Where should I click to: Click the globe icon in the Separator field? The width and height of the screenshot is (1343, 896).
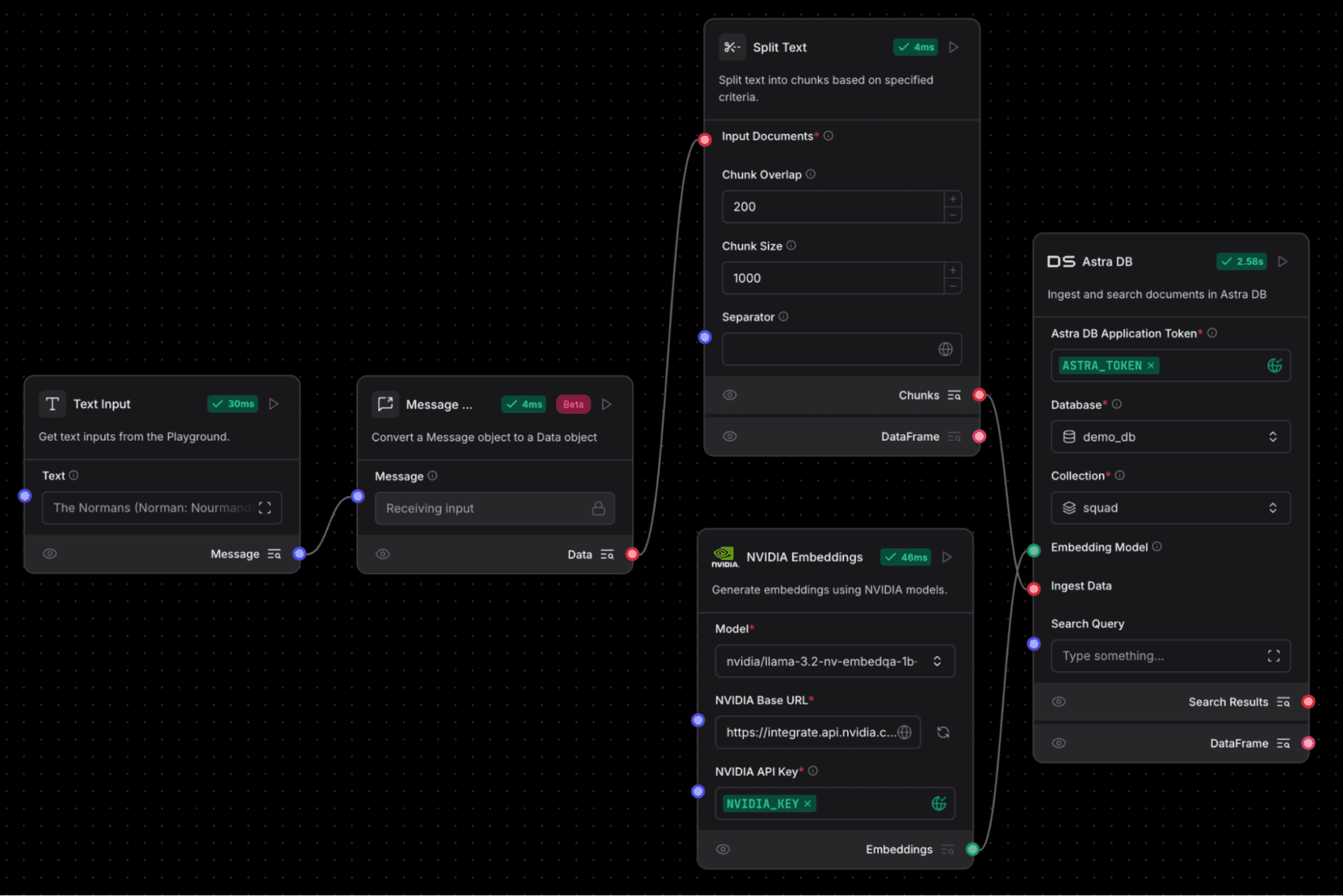coord(945,349)
